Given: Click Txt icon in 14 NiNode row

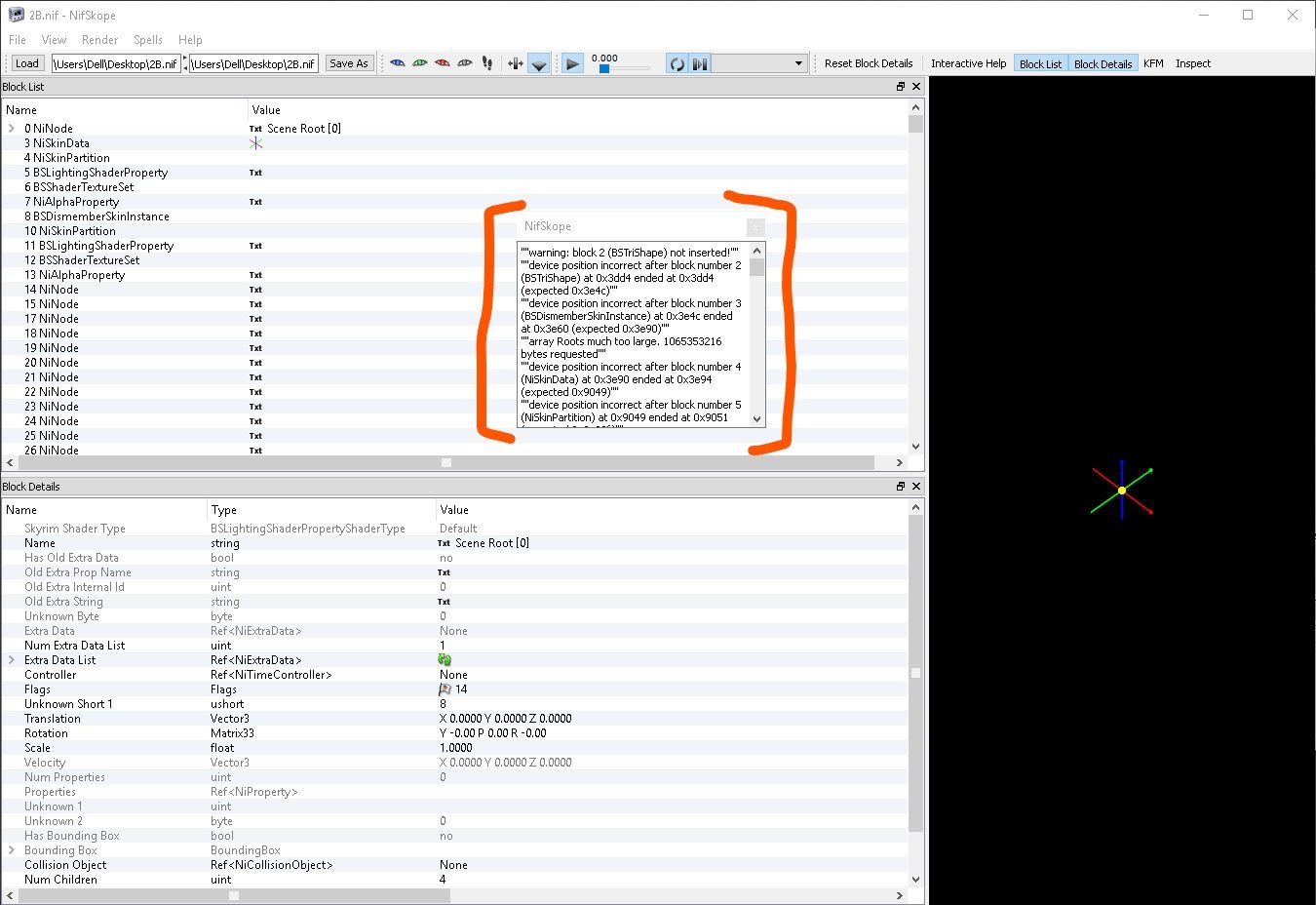Looking at the screenshot, I should click(x=255, y=290).
